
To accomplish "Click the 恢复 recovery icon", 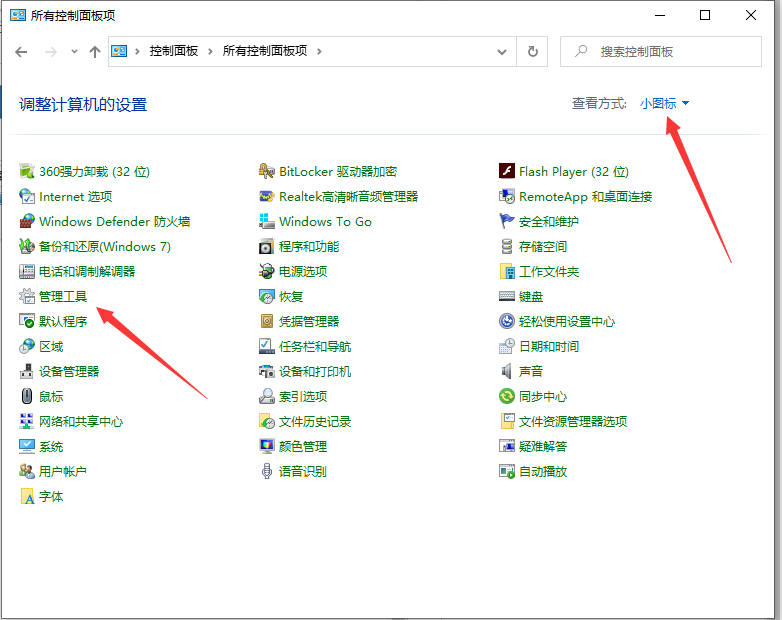I will [267, 296].
